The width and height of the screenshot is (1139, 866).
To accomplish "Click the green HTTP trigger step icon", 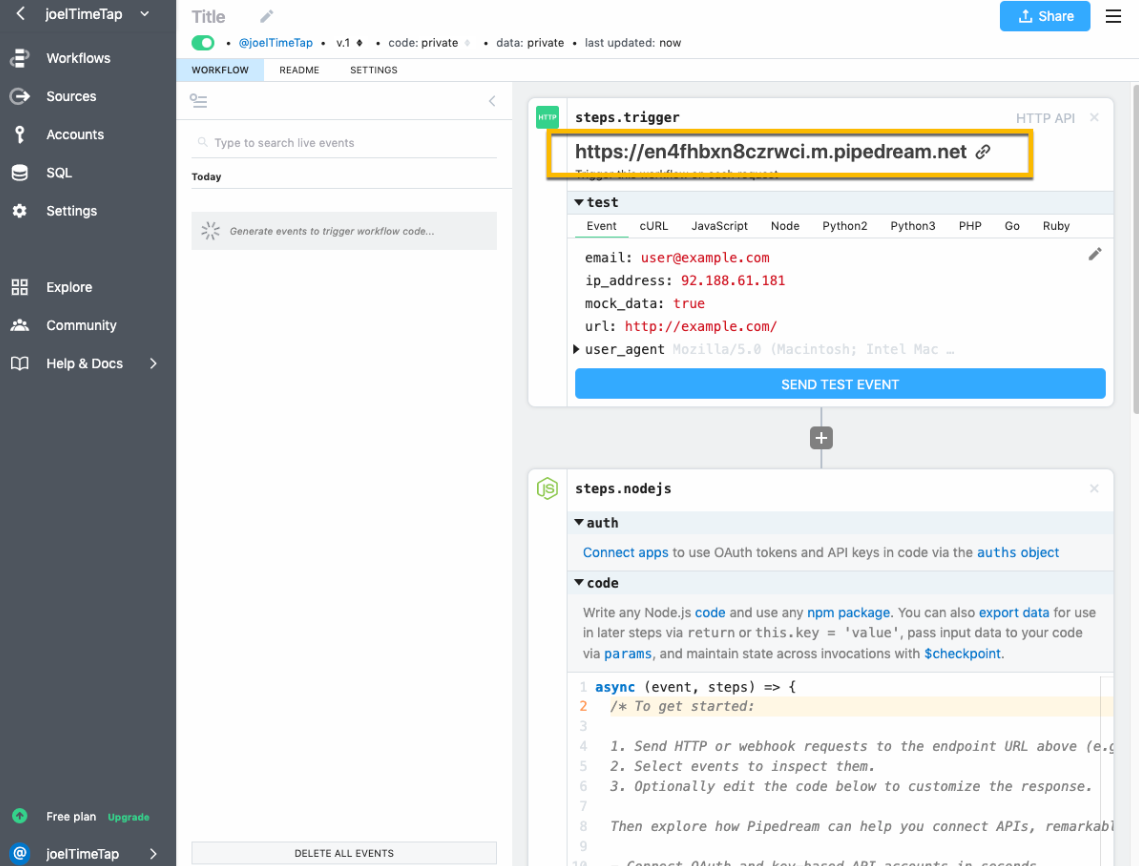I will pos(547,117).
